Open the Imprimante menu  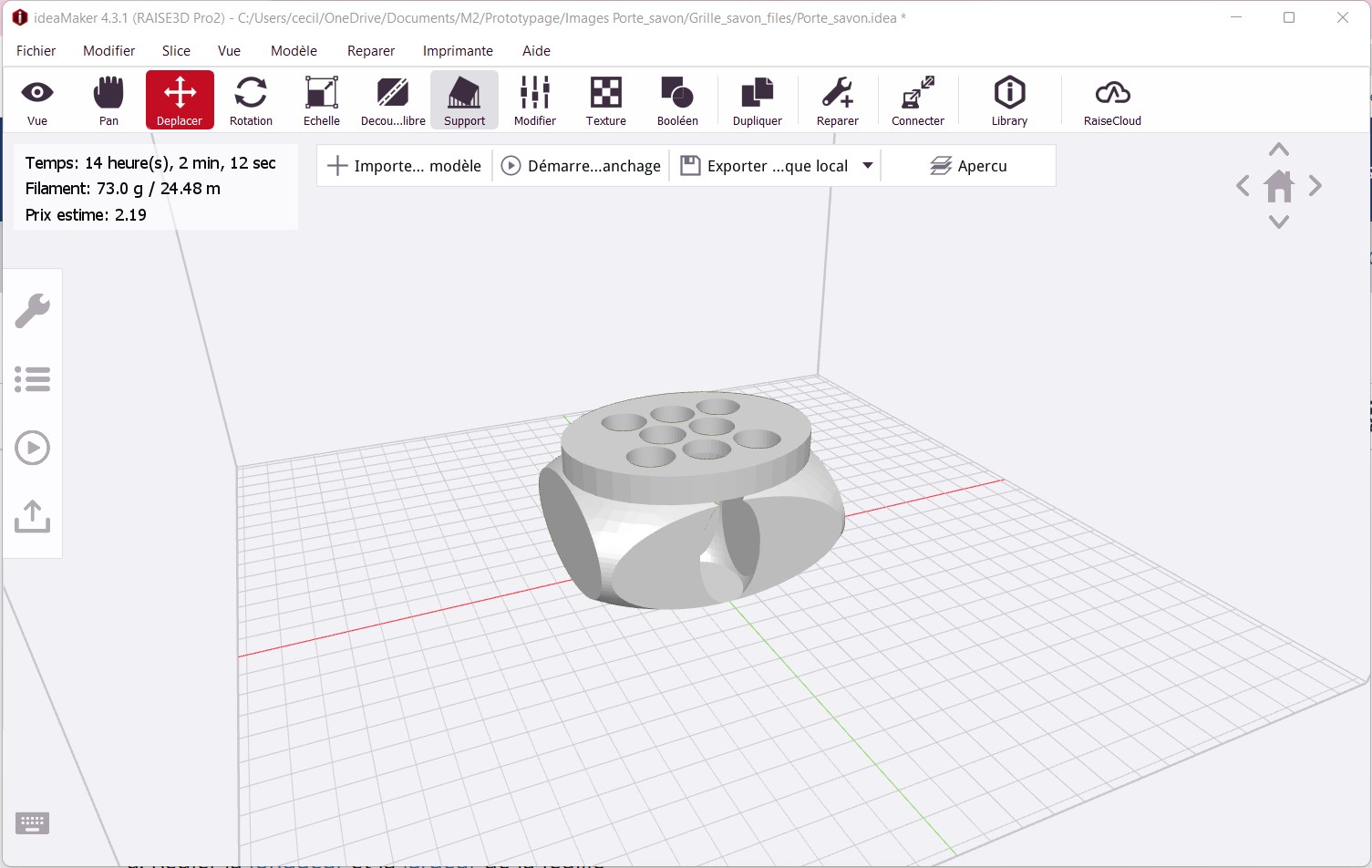pyautogui.click(x=458, y=51)
